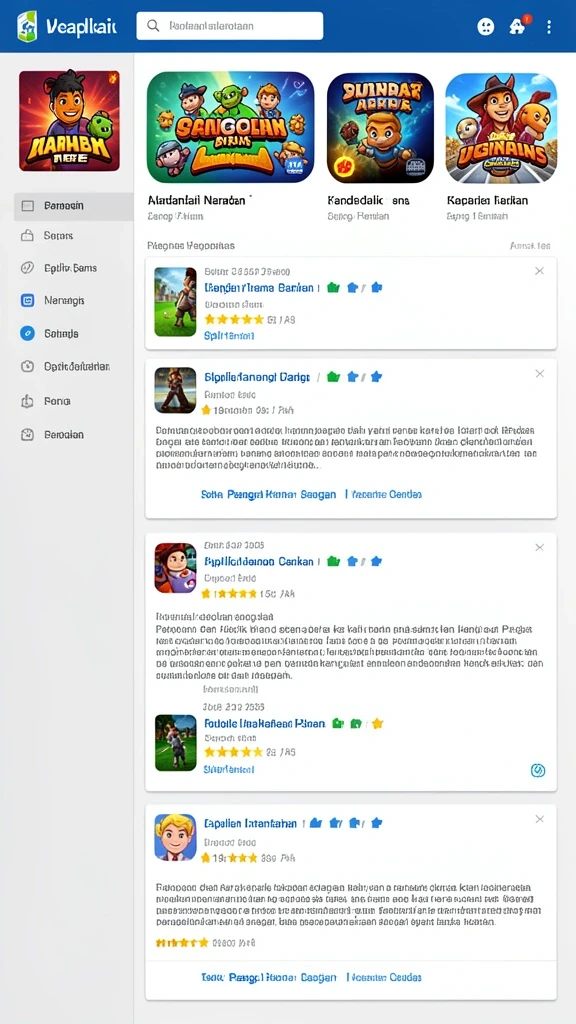Close the second game review card
This screenshot has width=576, height=1024.
[539, 374]
